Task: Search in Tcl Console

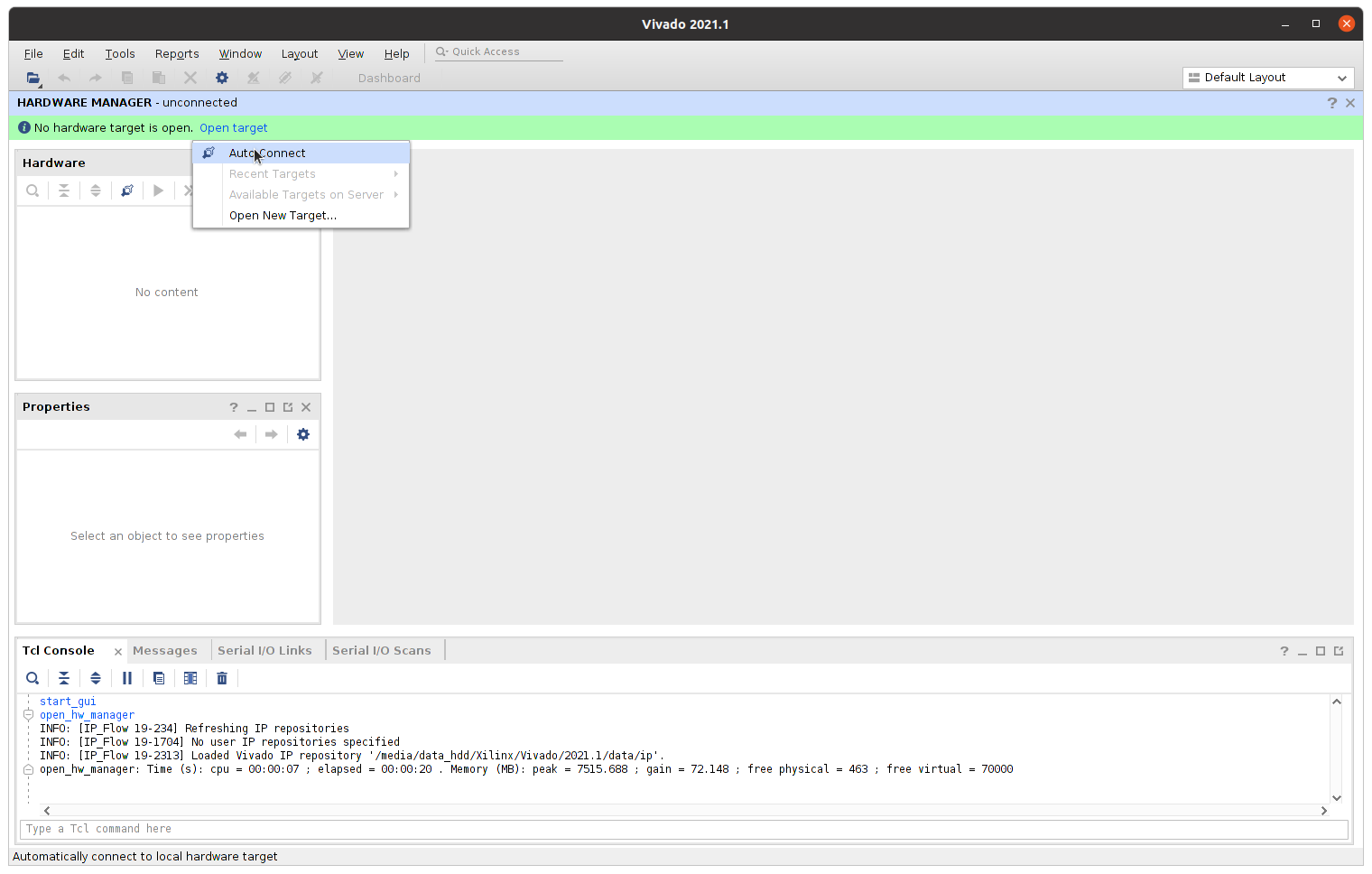Action: point(32,678)
